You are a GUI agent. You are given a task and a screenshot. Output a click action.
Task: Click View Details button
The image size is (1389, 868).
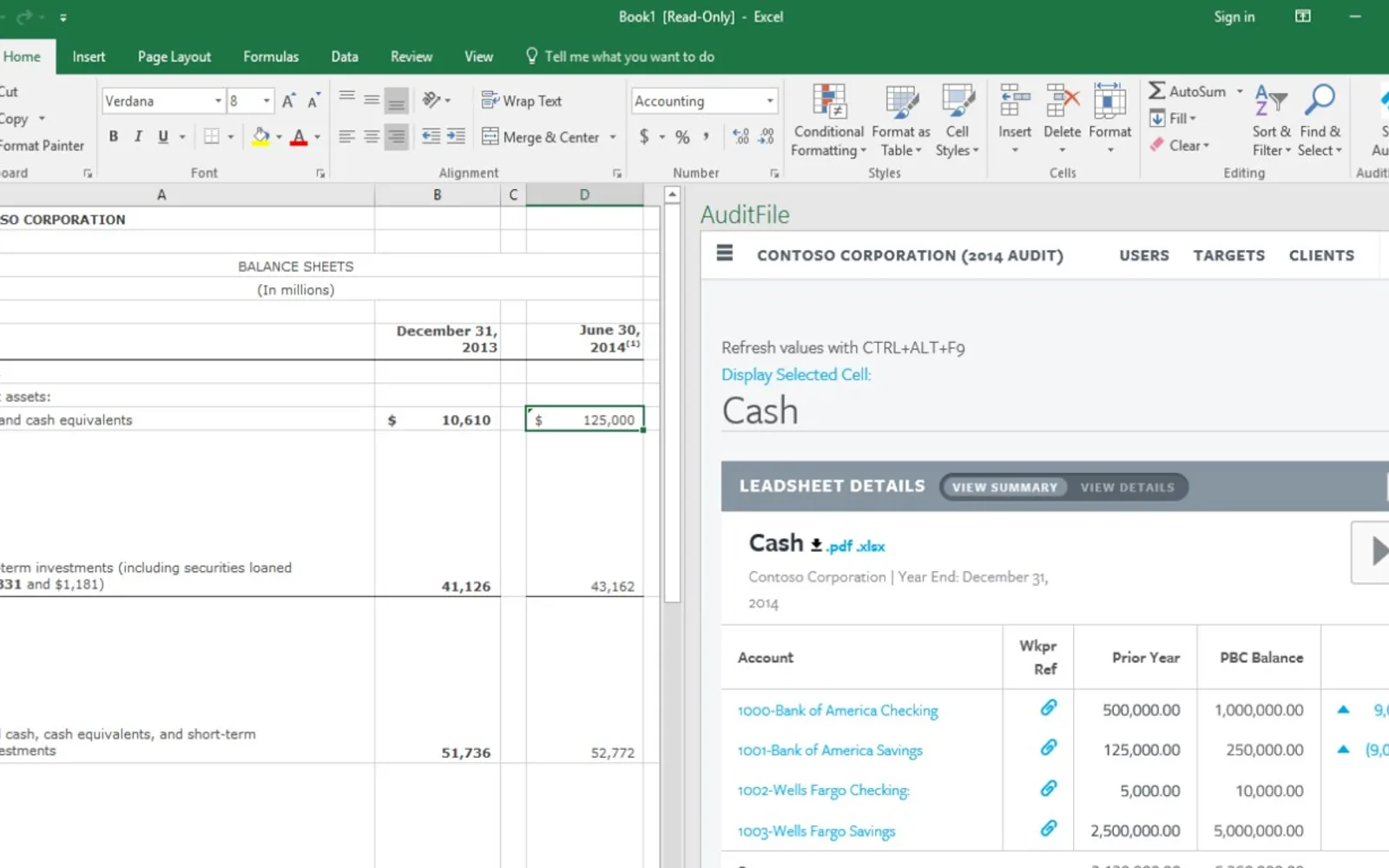[1127, 487]
